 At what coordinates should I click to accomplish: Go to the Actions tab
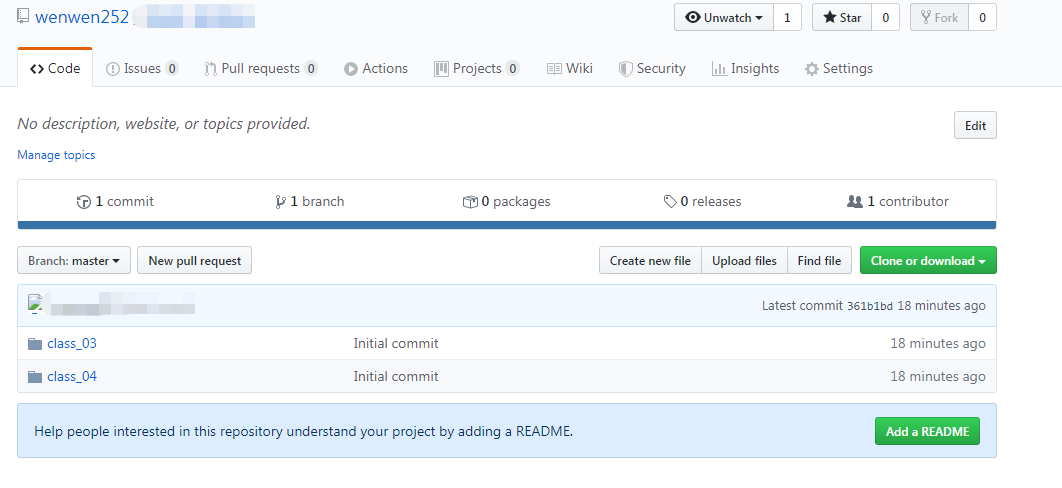376,68
